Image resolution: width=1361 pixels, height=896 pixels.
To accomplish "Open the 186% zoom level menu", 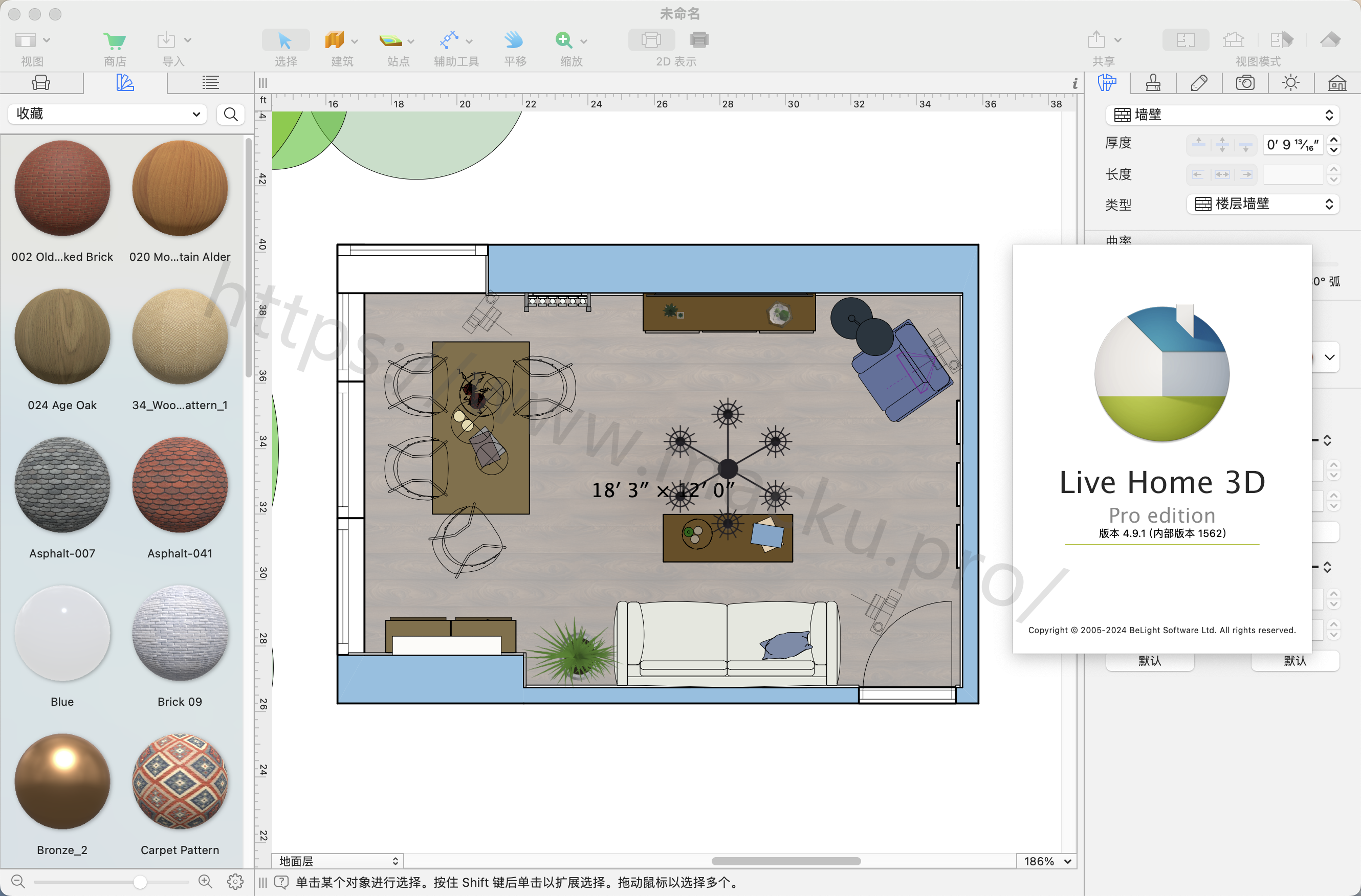I will point(1046,861).
